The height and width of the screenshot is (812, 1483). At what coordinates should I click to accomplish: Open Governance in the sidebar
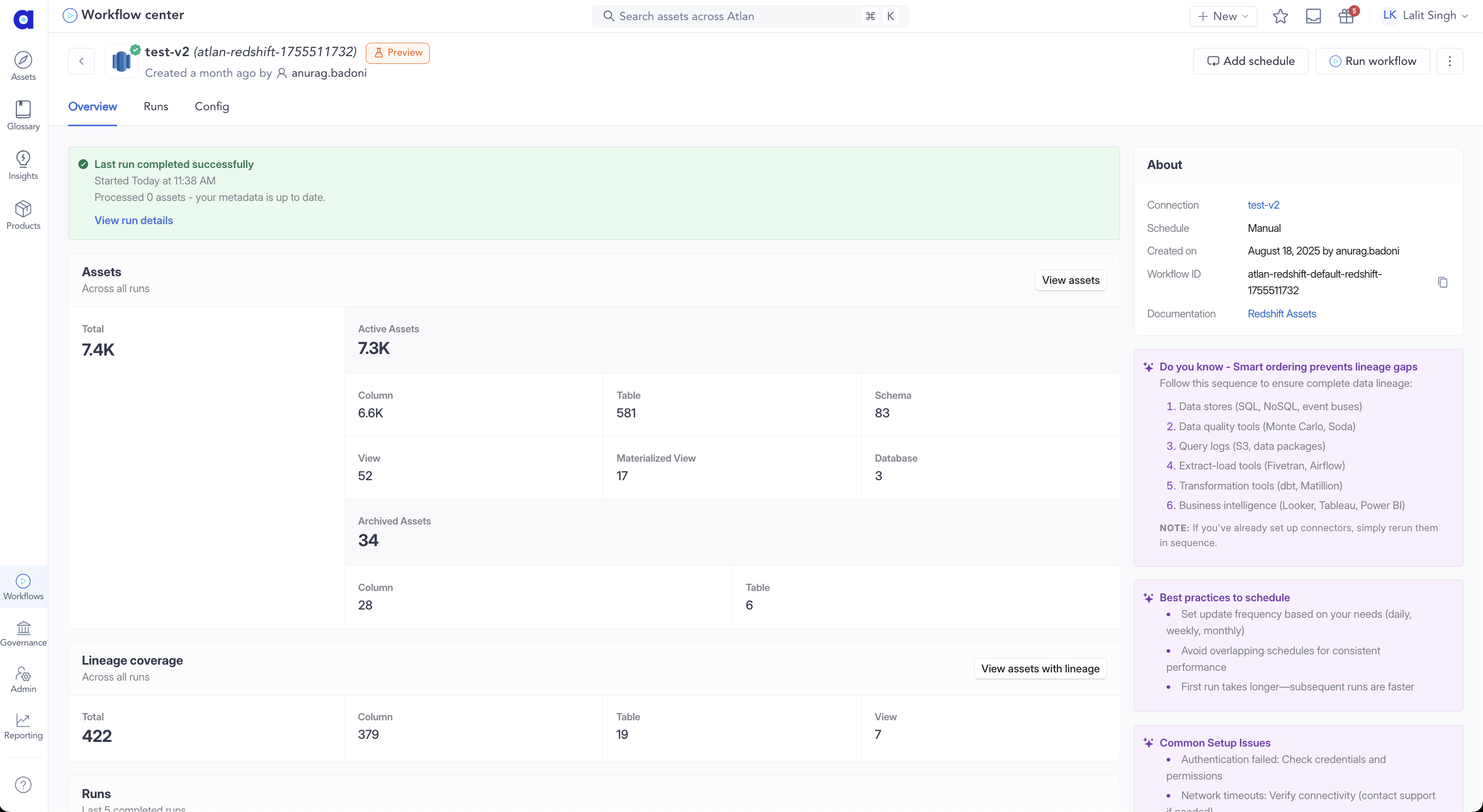[23, 633]
